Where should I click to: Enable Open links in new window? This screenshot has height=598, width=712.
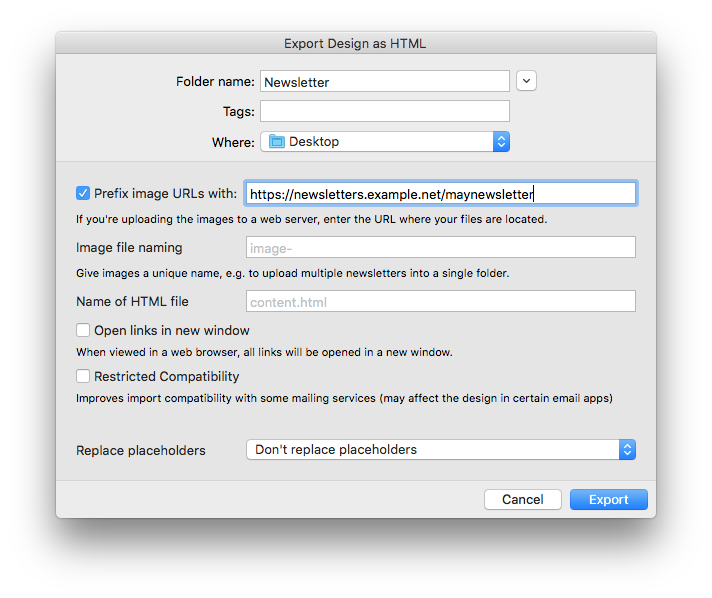[83, 330]
